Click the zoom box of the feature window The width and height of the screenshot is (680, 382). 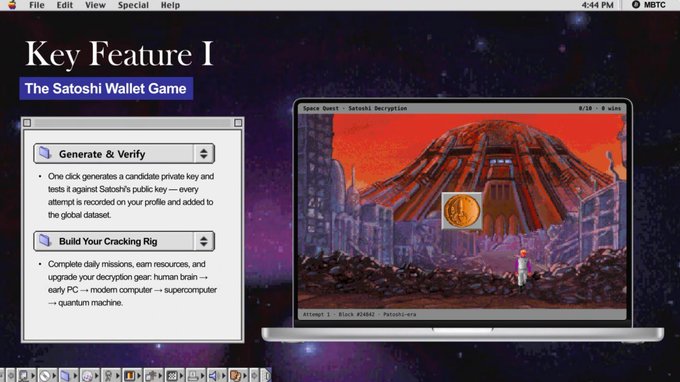pos(238,123)
